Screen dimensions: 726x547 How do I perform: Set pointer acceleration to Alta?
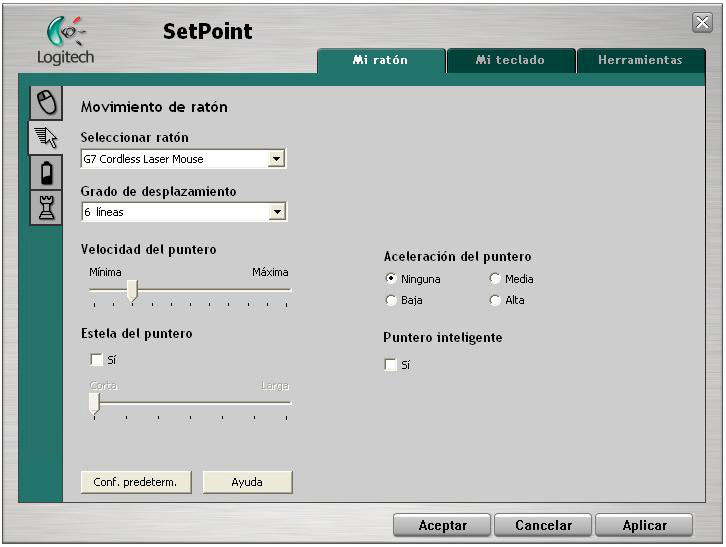pyautogui.click(x=495, y=300)
